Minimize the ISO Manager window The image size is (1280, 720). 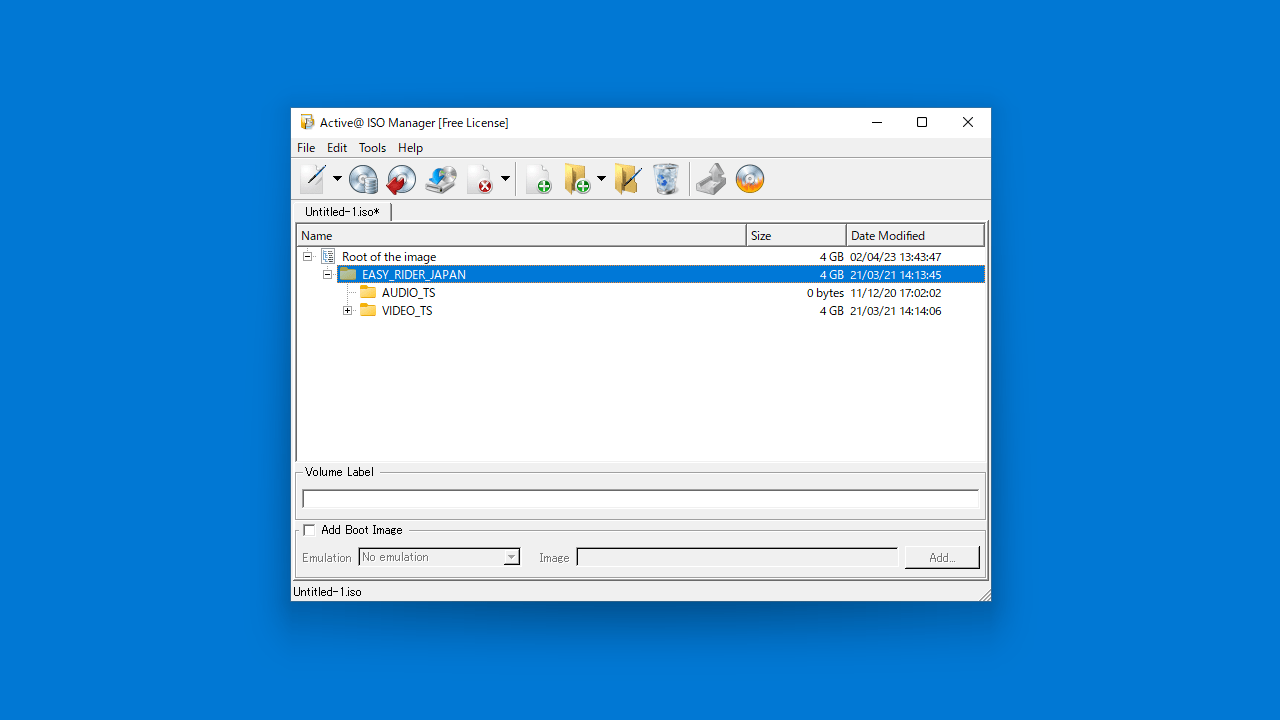pos(876,123)
